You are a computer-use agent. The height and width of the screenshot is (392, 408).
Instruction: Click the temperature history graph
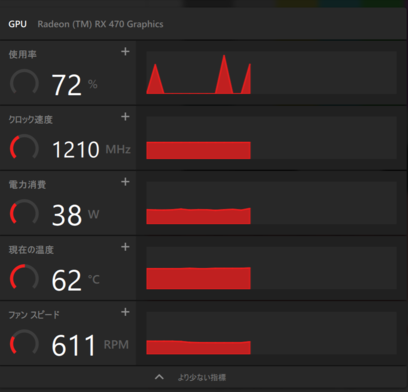pyautogui.click(x=271, y=268)
